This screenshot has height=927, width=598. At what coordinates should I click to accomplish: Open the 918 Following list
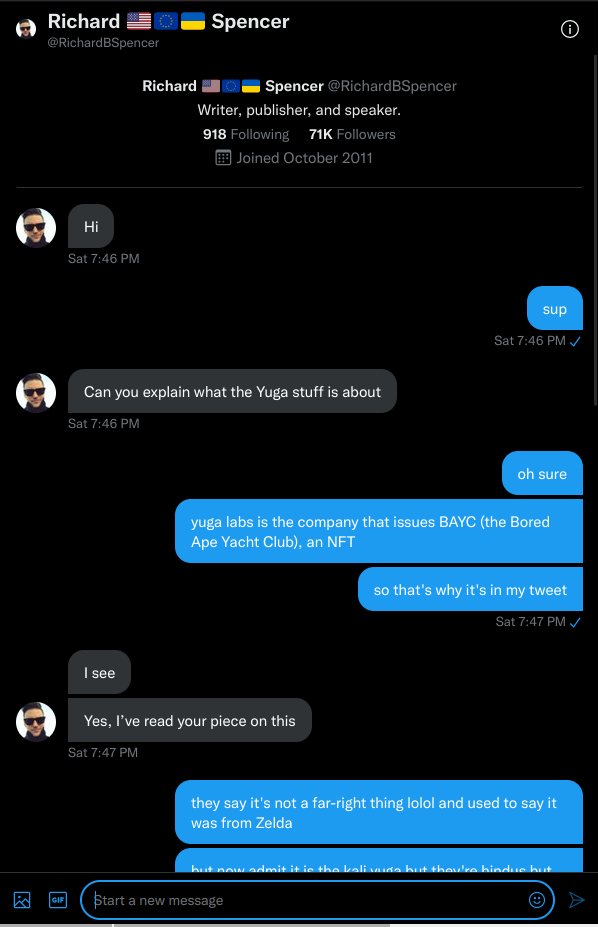pos(245,134)
